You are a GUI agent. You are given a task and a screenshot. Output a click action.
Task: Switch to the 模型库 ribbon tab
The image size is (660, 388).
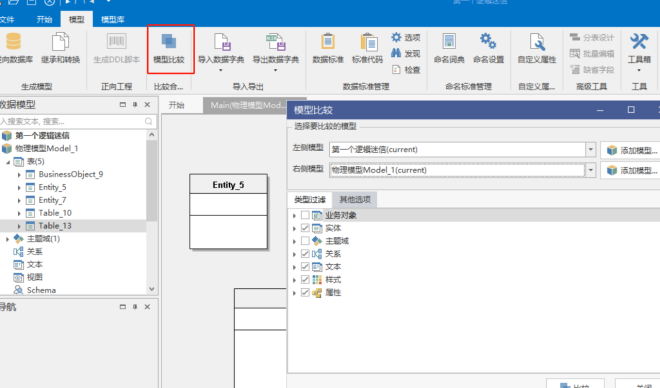(112, 19)
